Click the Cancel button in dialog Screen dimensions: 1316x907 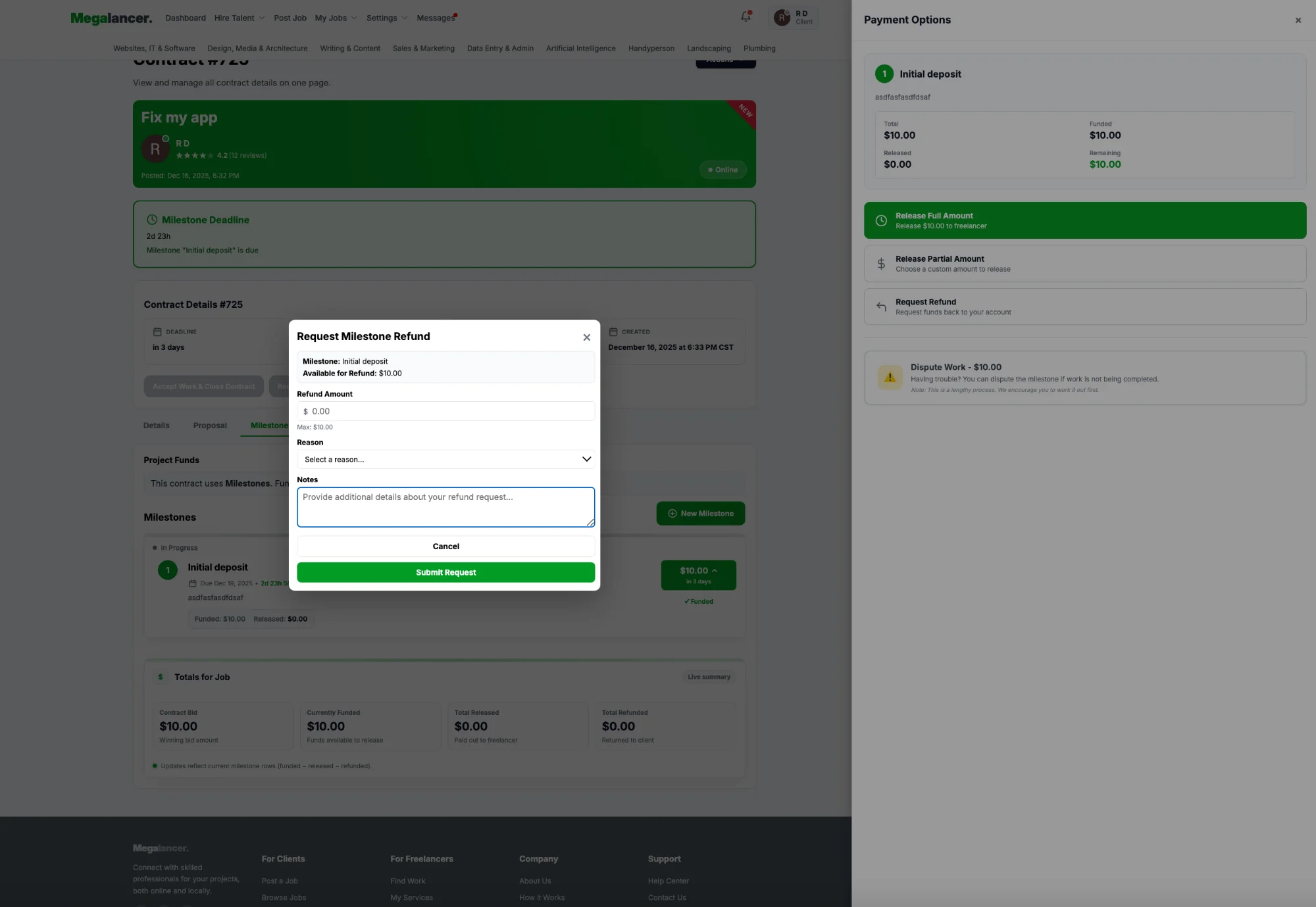click(445, 547)
